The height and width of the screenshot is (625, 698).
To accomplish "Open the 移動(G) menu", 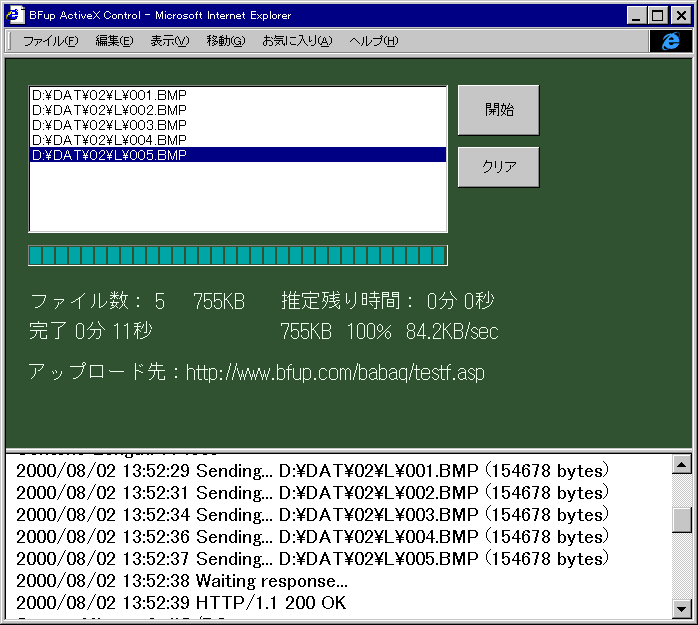I will pos(226,41).
